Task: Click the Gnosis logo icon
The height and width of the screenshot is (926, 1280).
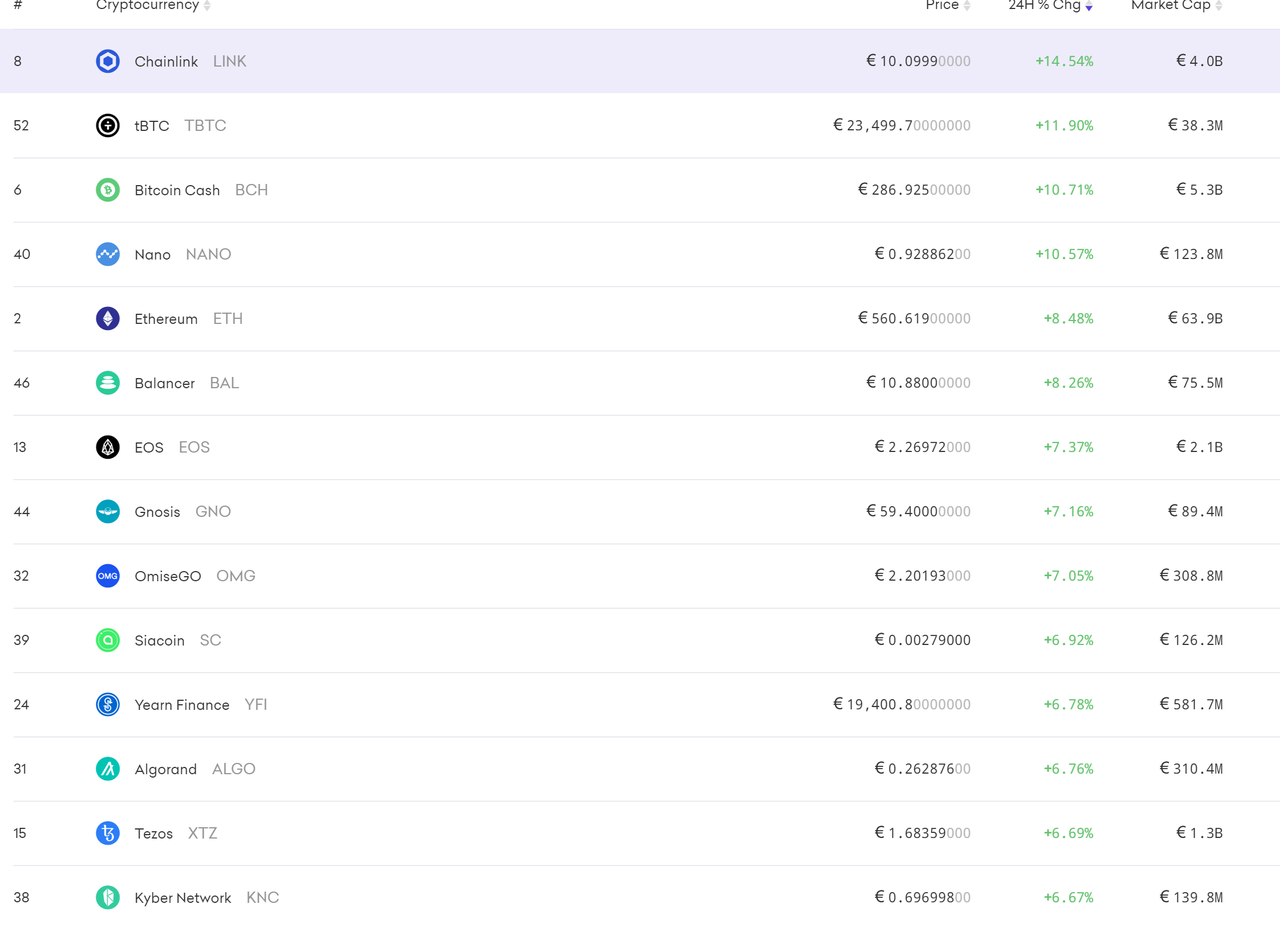Action: pyautogui.click(x=108, y=511)
